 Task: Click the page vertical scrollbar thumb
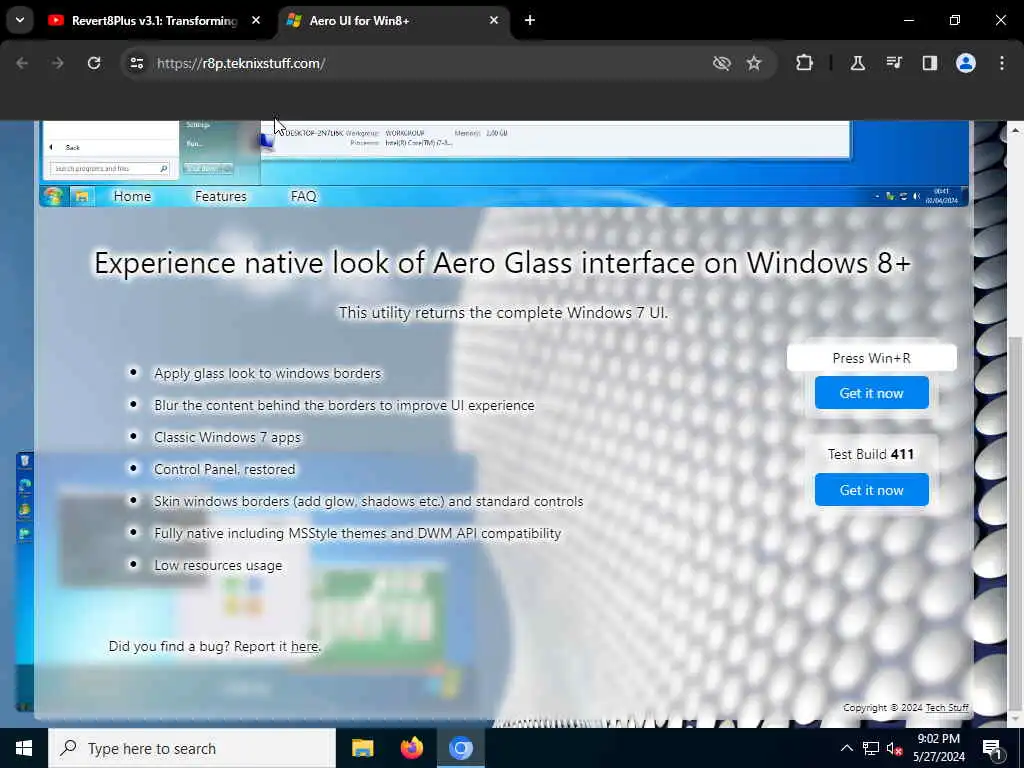[1015, 522]
